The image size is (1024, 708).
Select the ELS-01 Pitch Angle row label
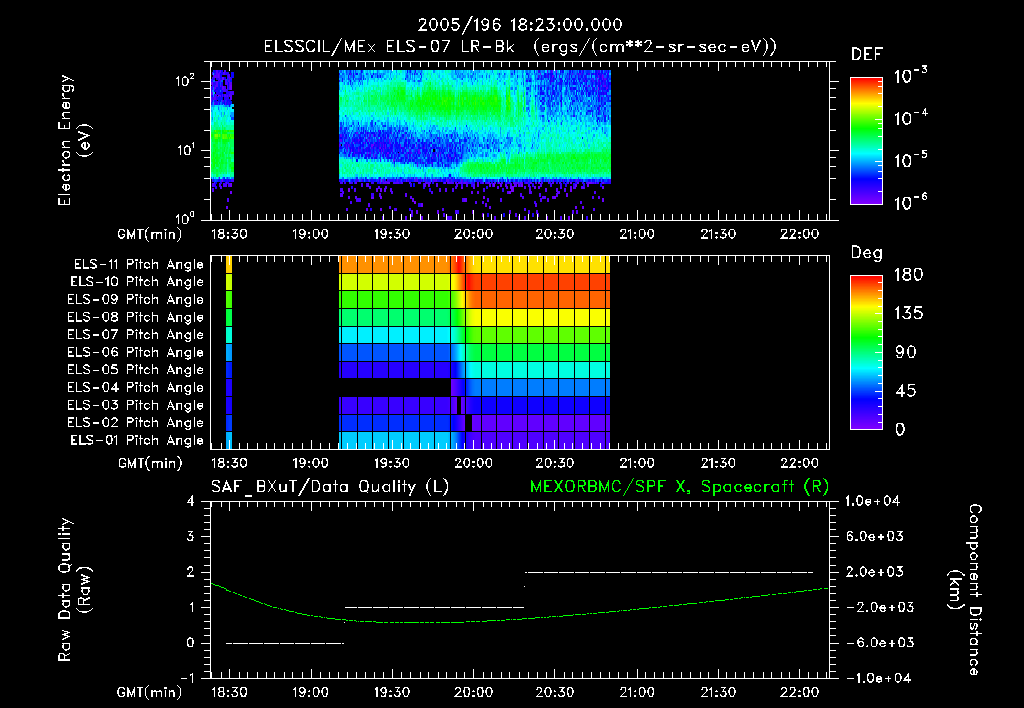[137, 441]
